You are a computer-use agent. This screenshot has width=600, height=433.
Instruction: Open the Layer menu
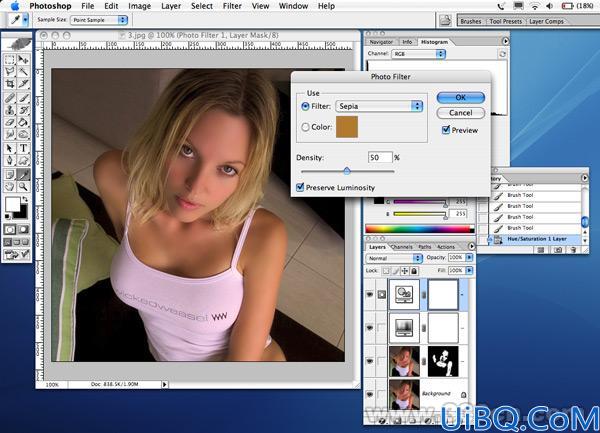171,6
